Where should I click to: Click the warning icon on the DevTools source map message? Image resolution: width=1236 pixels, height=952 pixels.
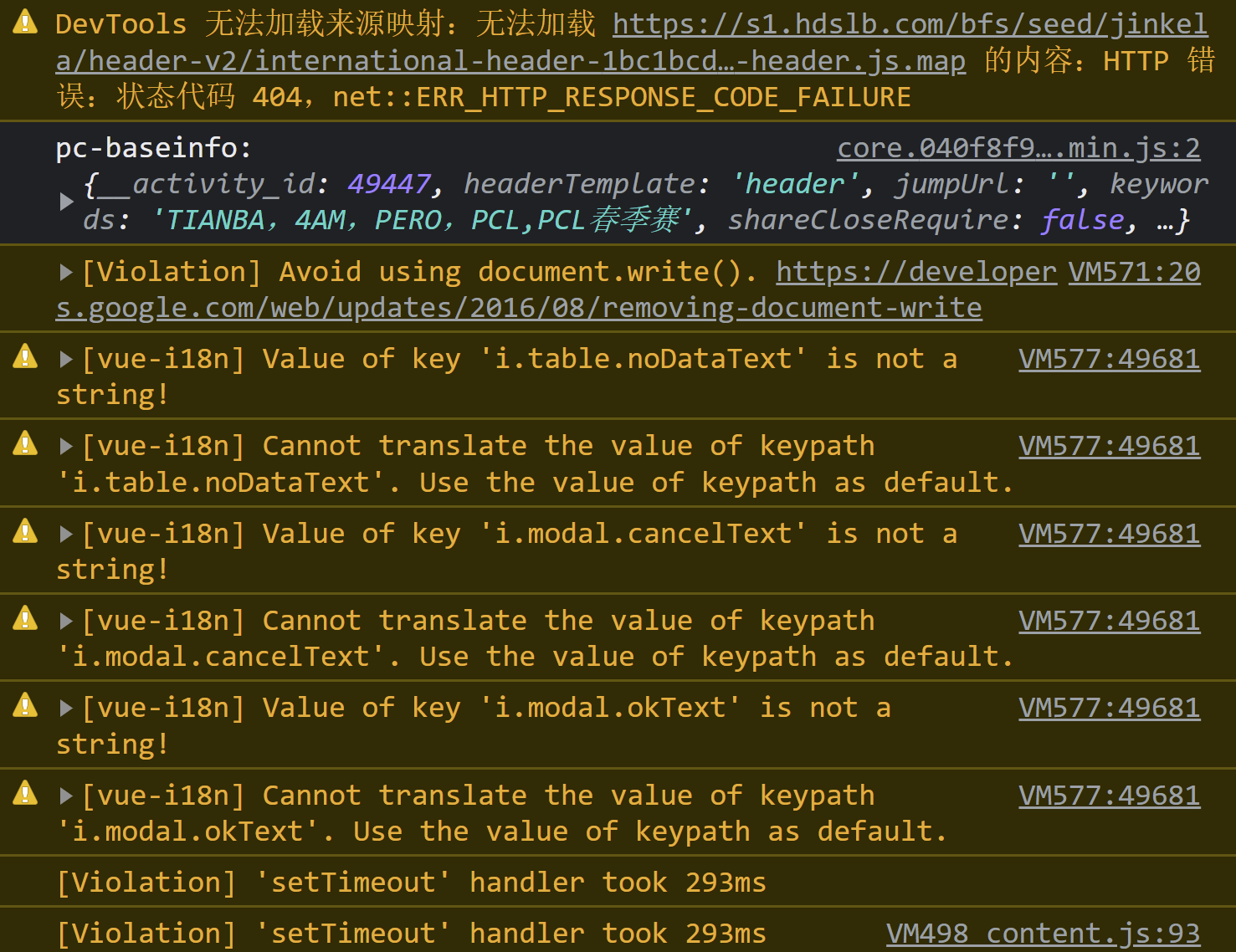pyautogui.click(x=24, y=21)
